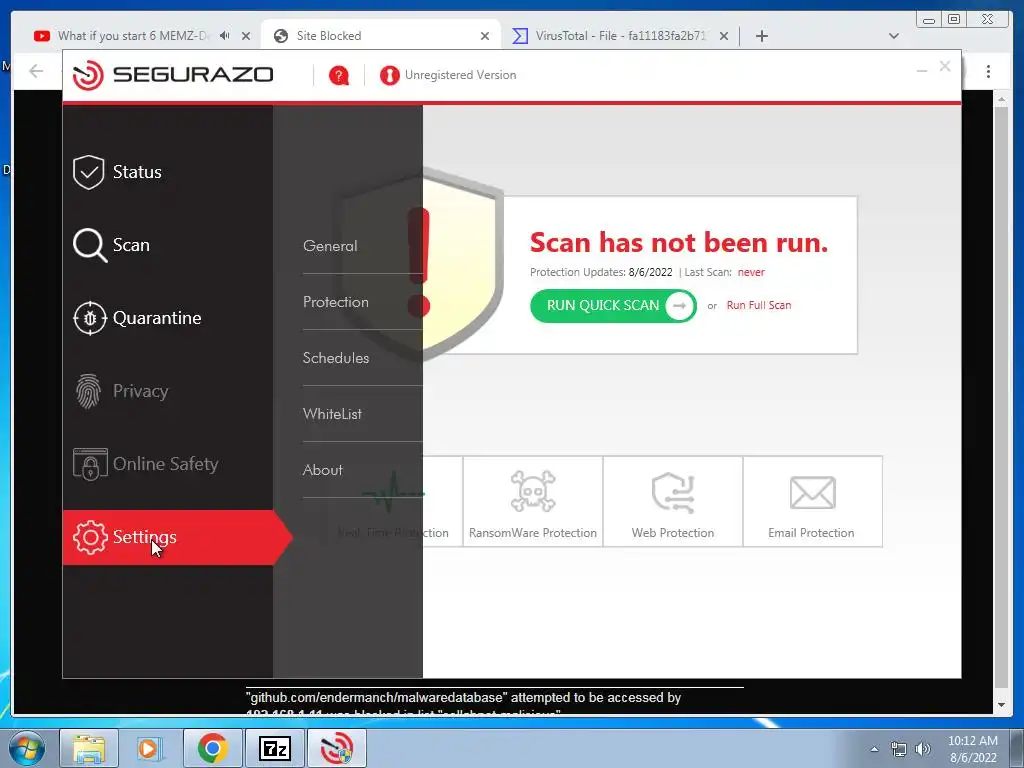Click the 'never' last scan text

point(751,272)
